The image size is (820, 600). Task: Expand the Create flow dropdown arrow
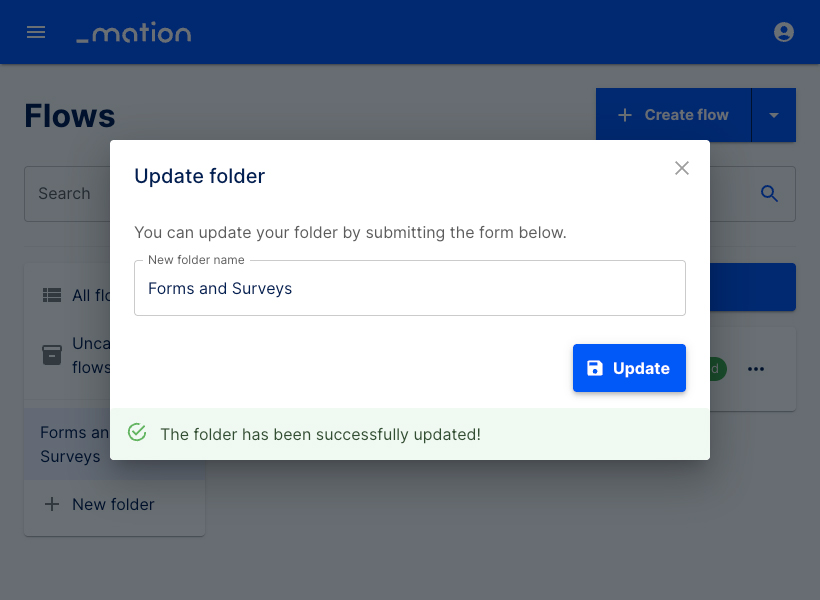coord(774,115)
